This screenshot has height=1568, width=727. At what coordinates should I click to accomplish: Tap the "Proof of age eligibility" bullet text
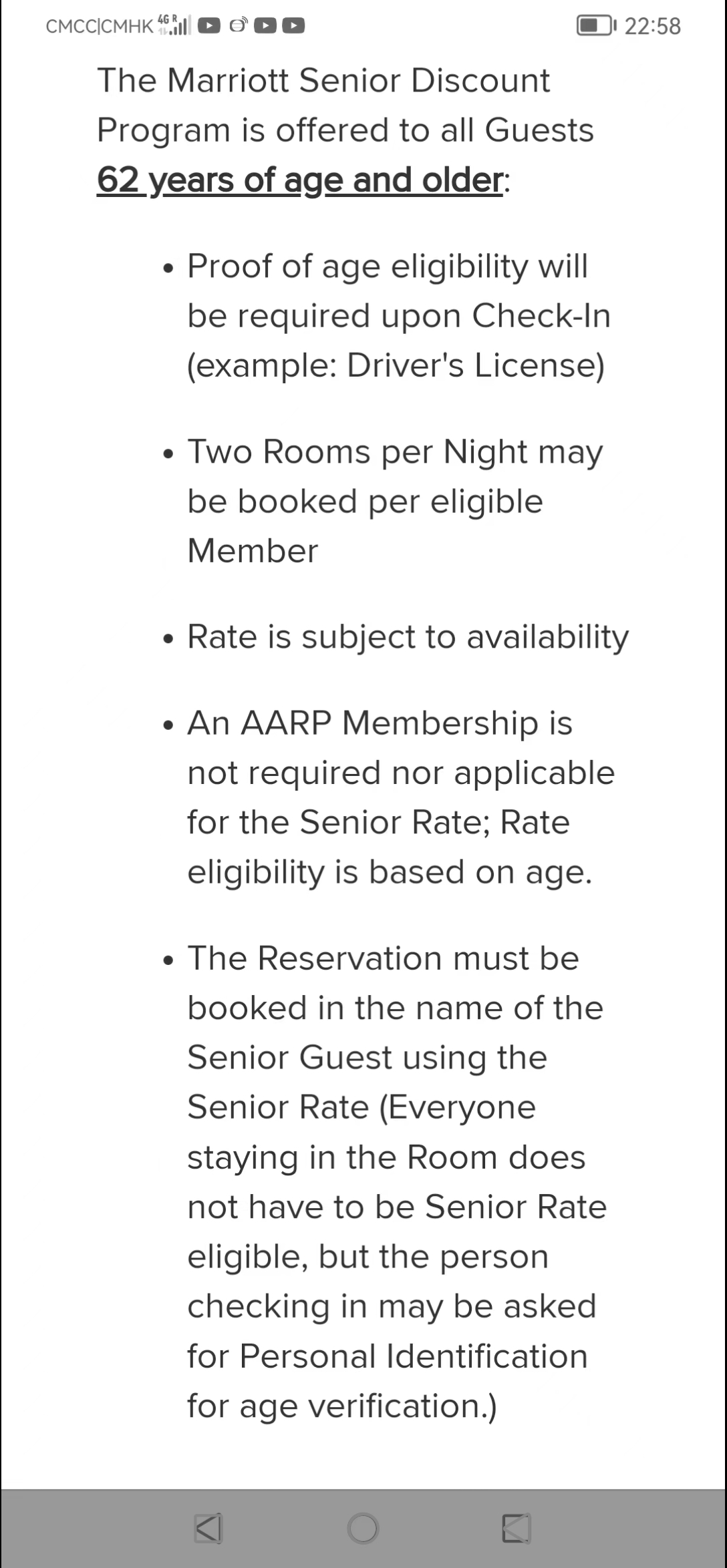point(399,316)
